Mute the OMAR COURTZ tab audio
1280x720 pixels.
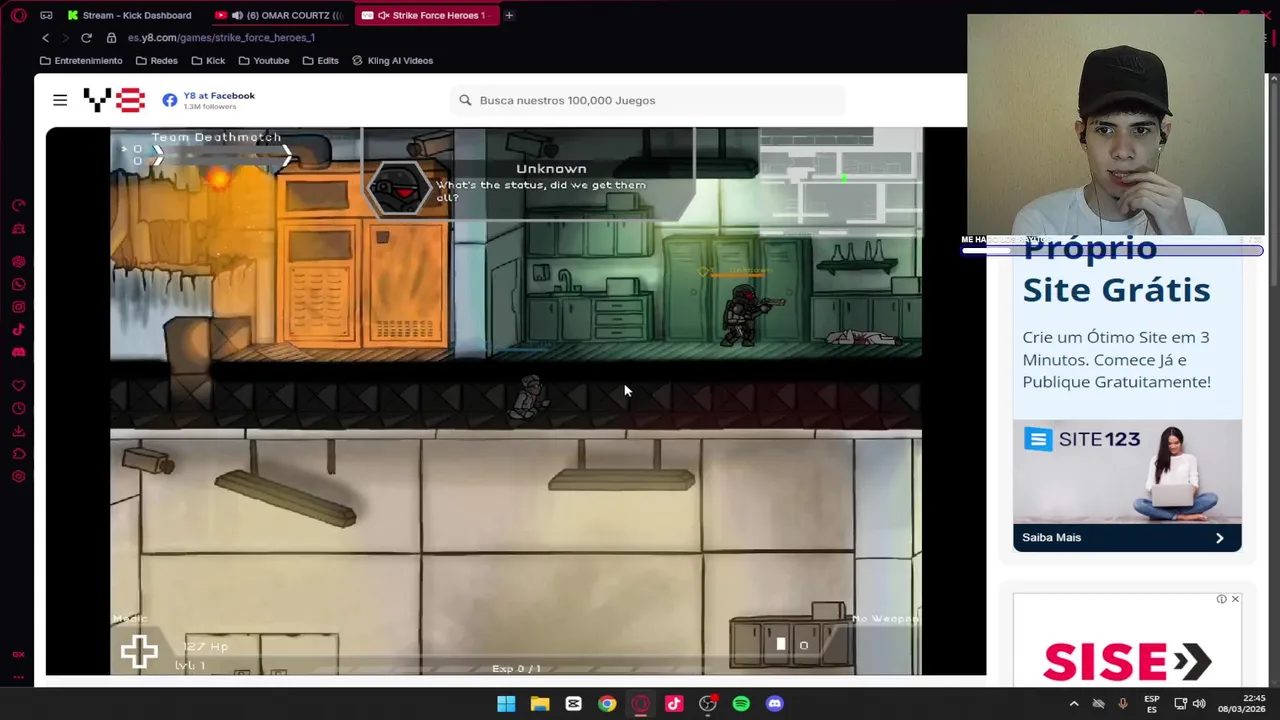(237, 15)
